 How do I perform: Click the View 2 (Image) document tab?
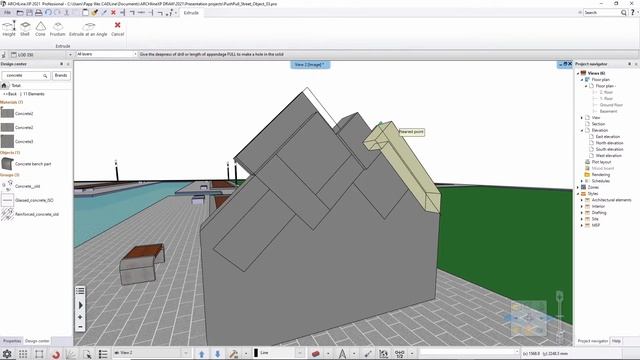click(x=310, y=64)
